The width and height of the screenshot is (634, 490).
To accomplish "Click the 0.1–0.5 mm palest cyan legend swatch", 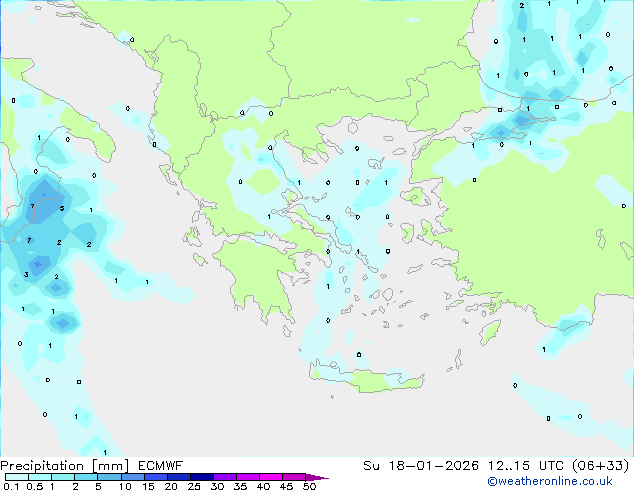I will tap(17, 477).
